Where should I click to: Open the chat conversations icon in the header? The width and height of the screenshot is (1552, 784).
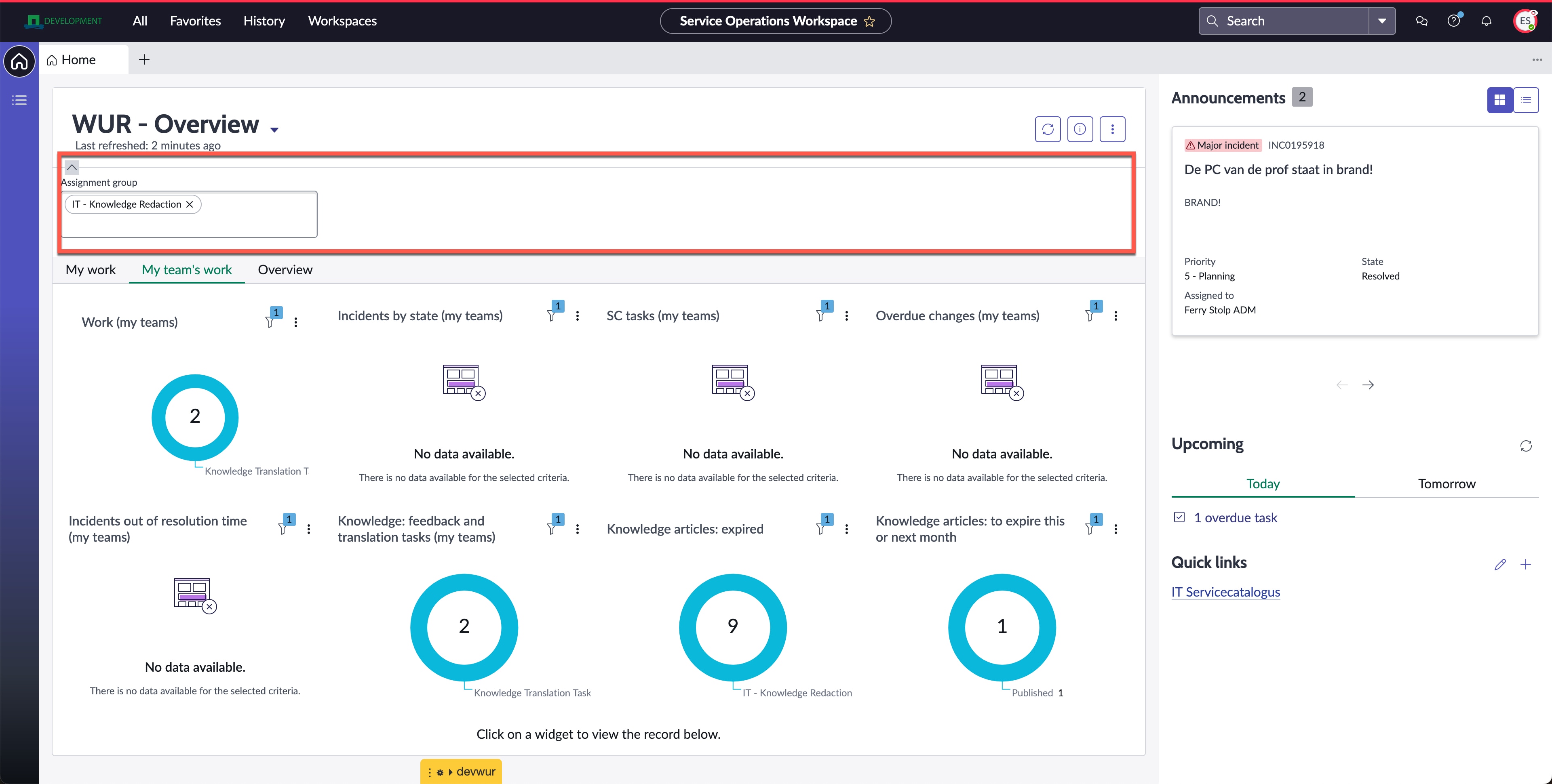coord(1421,21)
